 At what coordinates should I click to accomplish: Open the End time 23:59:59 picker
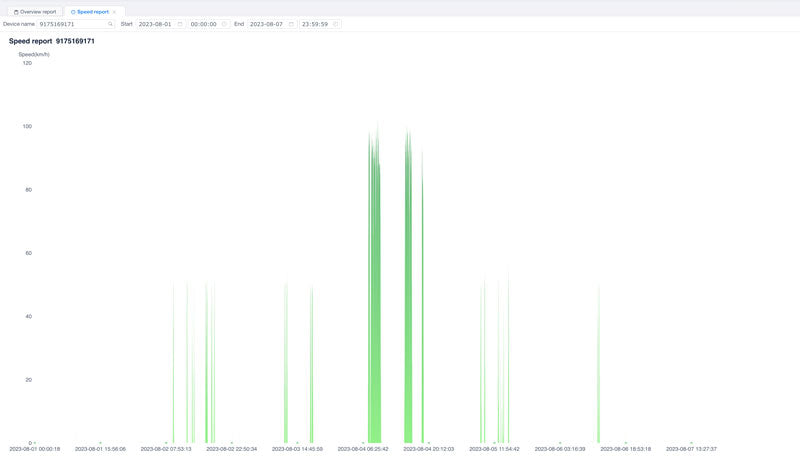pos(315,23)
